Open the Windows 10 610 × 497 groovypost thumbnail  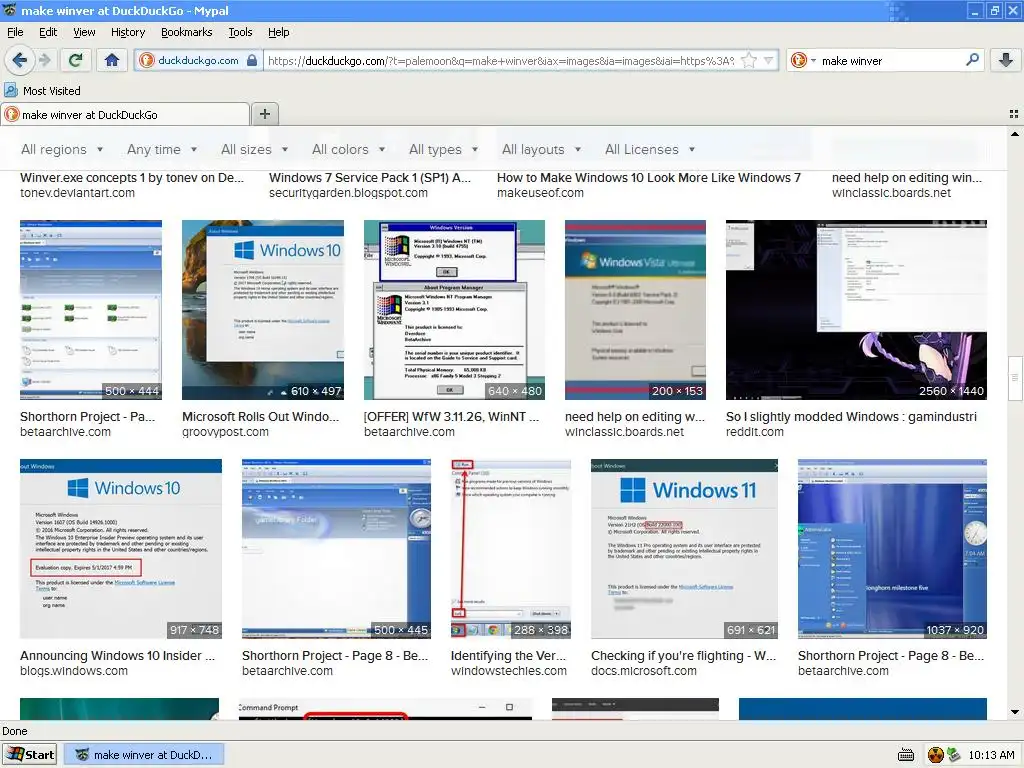coord(263,310)
